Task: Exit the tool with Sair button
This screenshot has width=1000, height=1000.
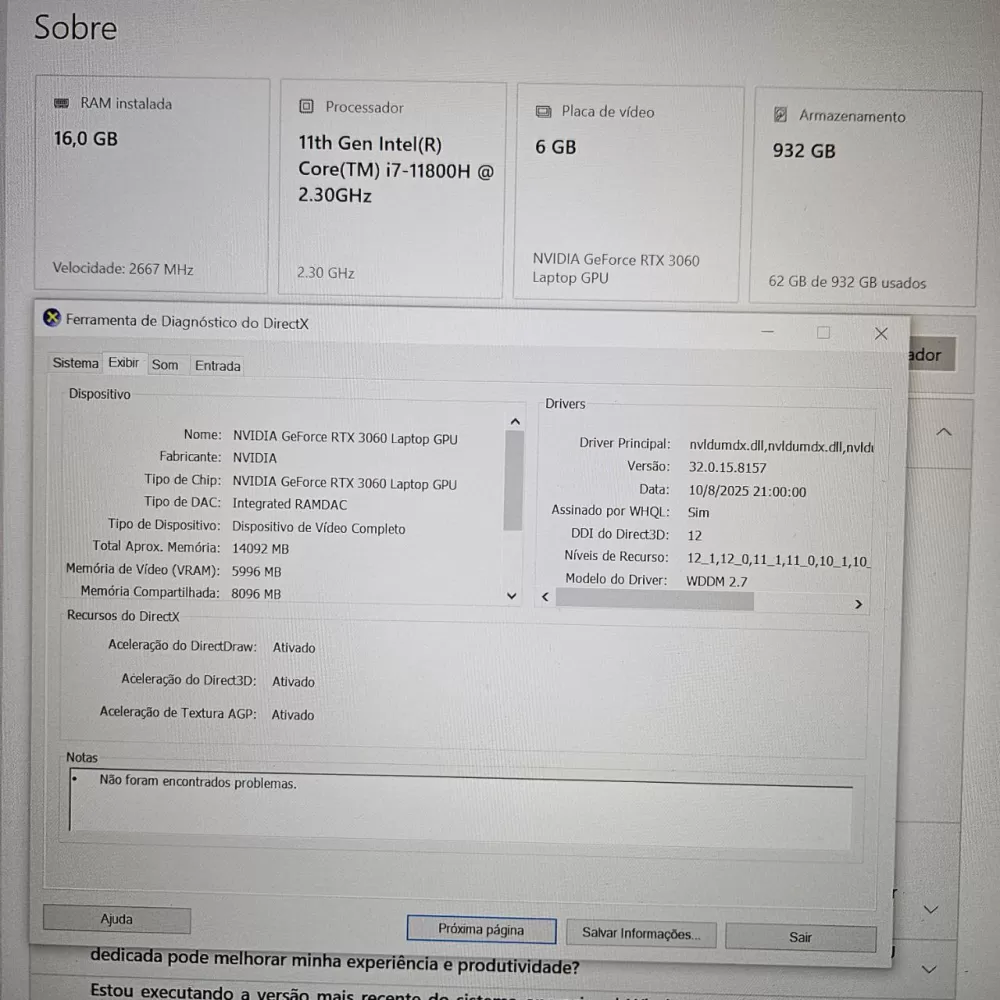Action: tap(800, 938)
